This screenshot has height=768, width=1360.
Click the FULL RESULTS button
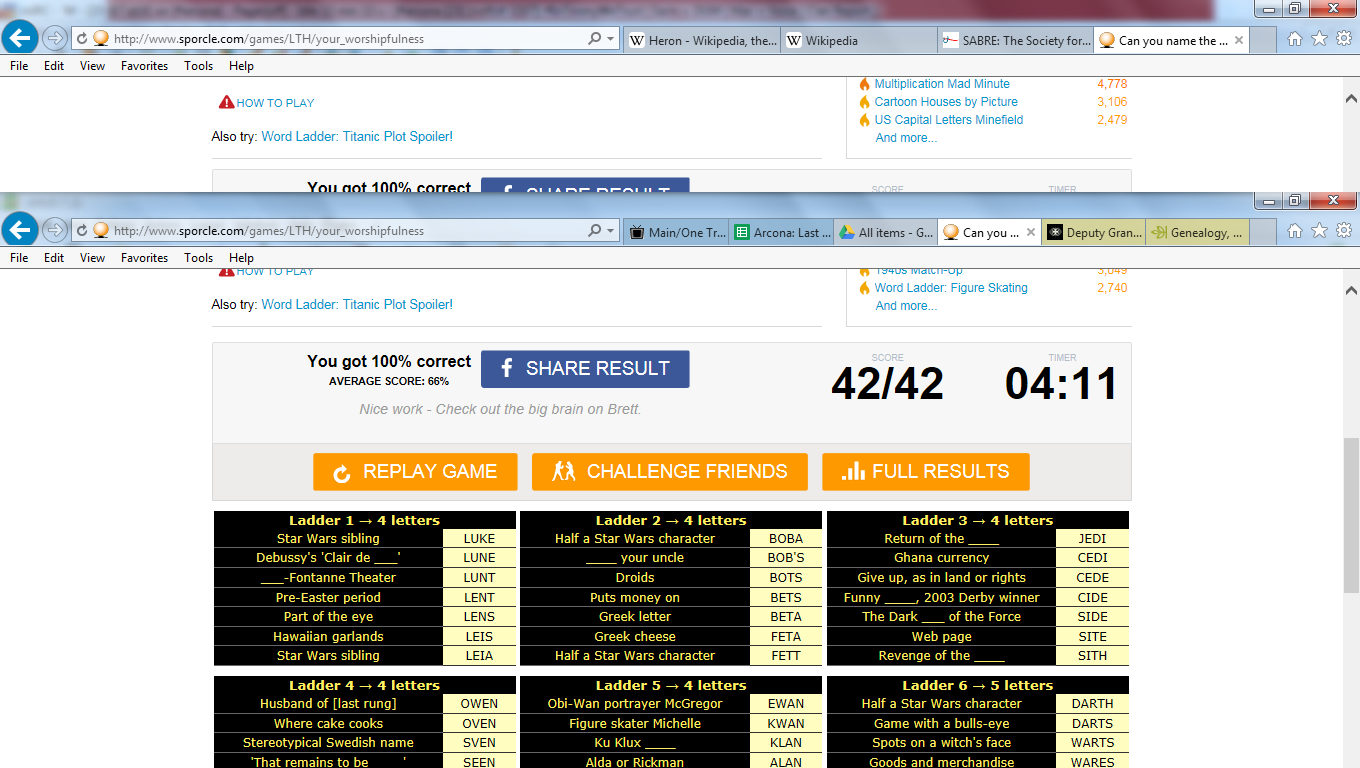click(926, 472)
